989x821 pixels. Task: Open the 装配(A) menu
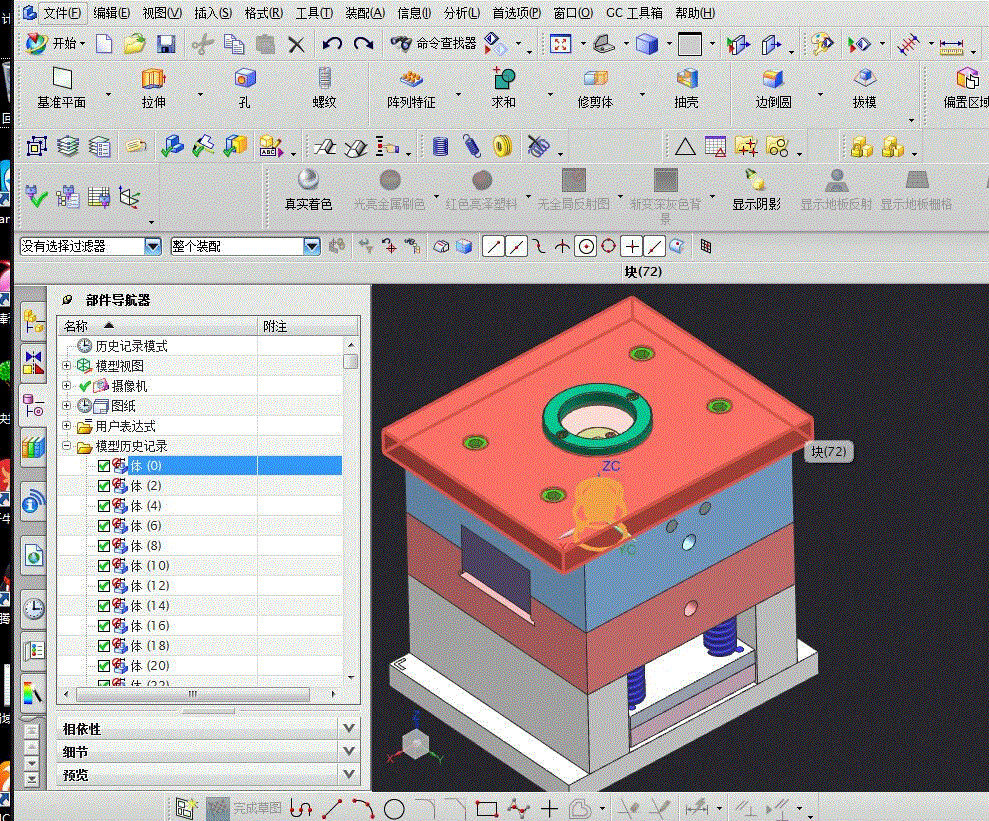pos(365,13)
